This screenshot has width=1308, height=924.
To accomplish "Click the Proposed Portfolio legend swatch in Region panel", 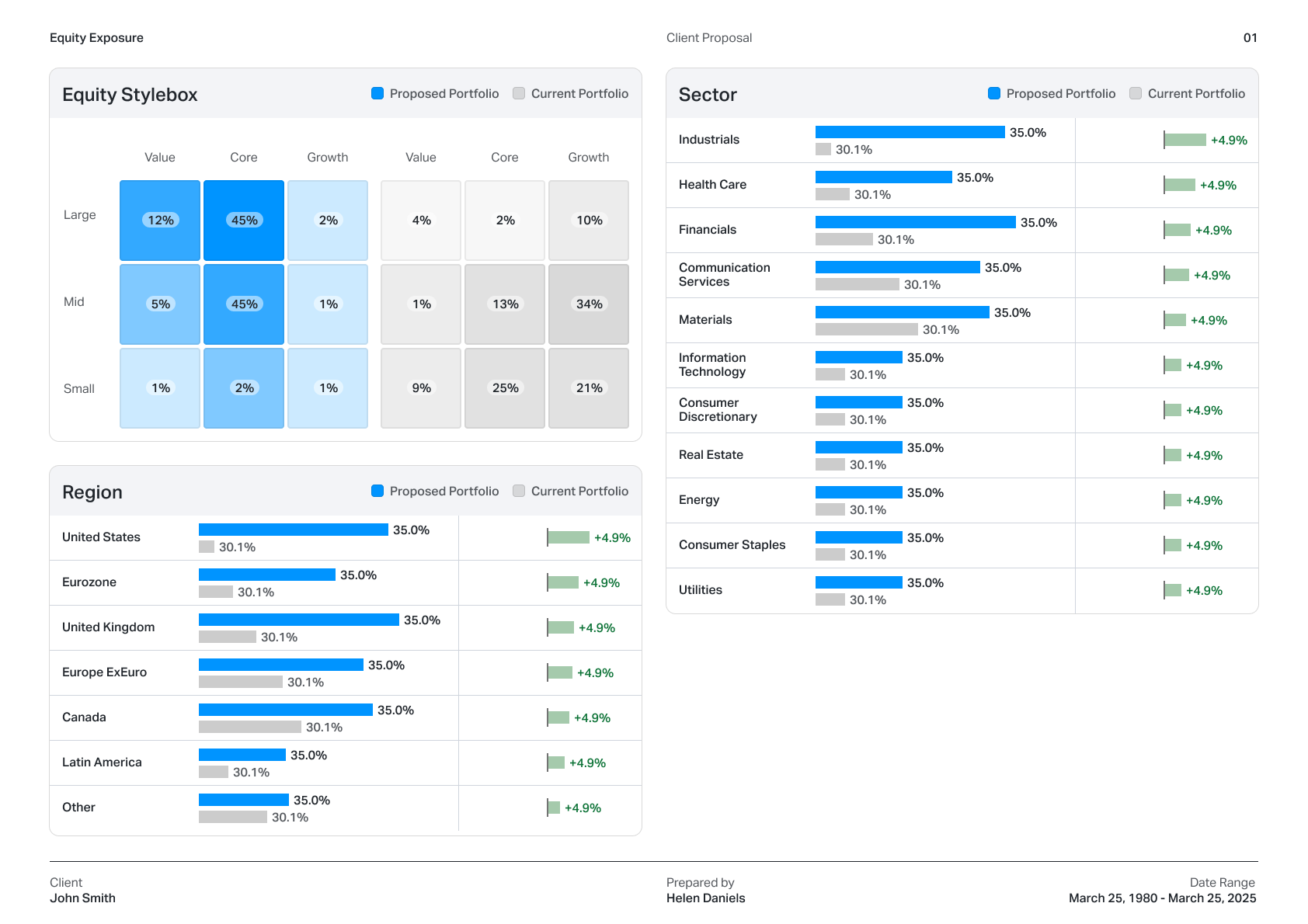I will [377, 491].
